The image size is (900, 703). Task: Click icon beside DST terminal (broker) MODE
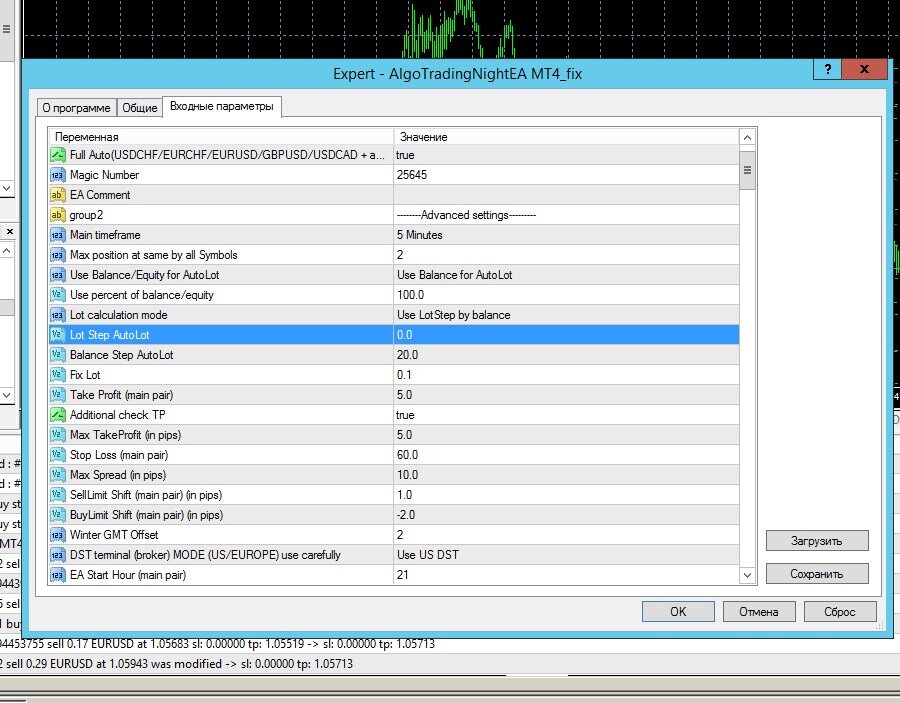coord(57,555)
